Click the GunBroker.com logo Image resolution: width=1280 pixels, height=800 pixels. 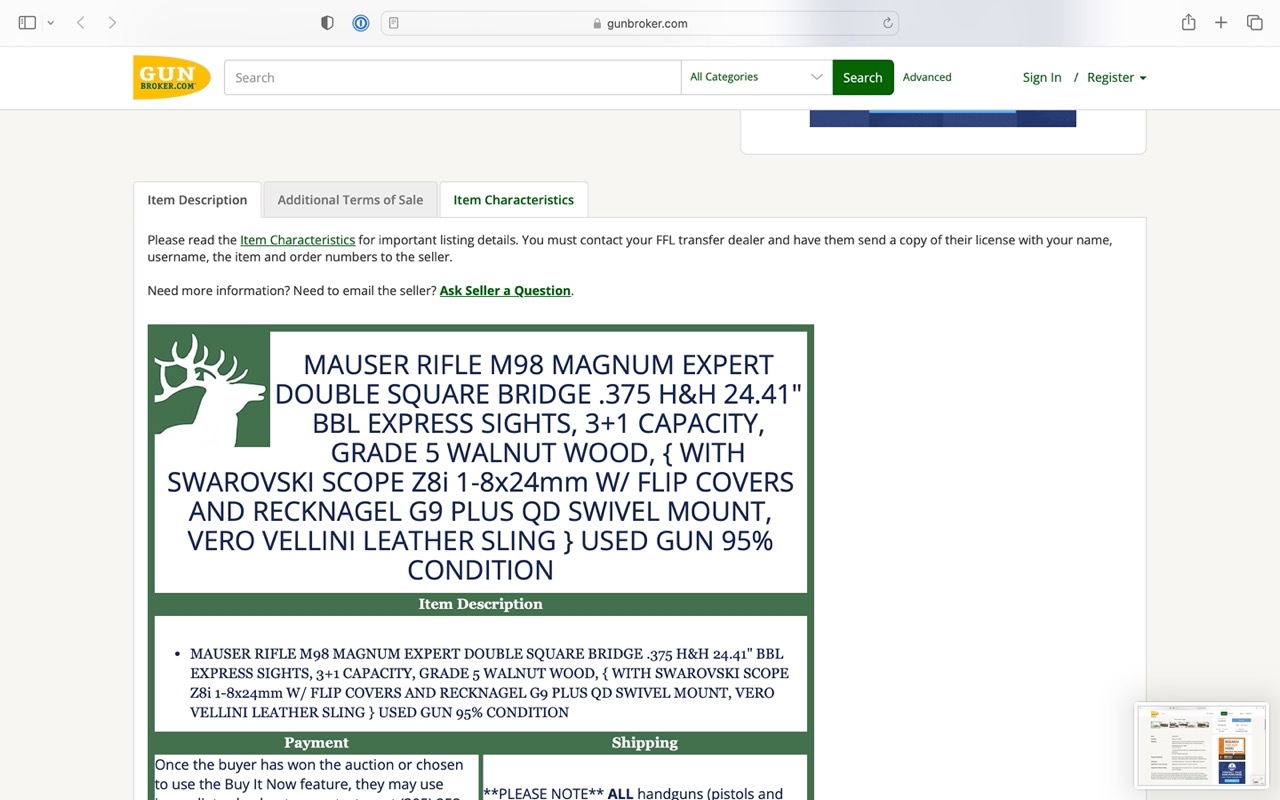pyautogui.click(x=171, y=77)
